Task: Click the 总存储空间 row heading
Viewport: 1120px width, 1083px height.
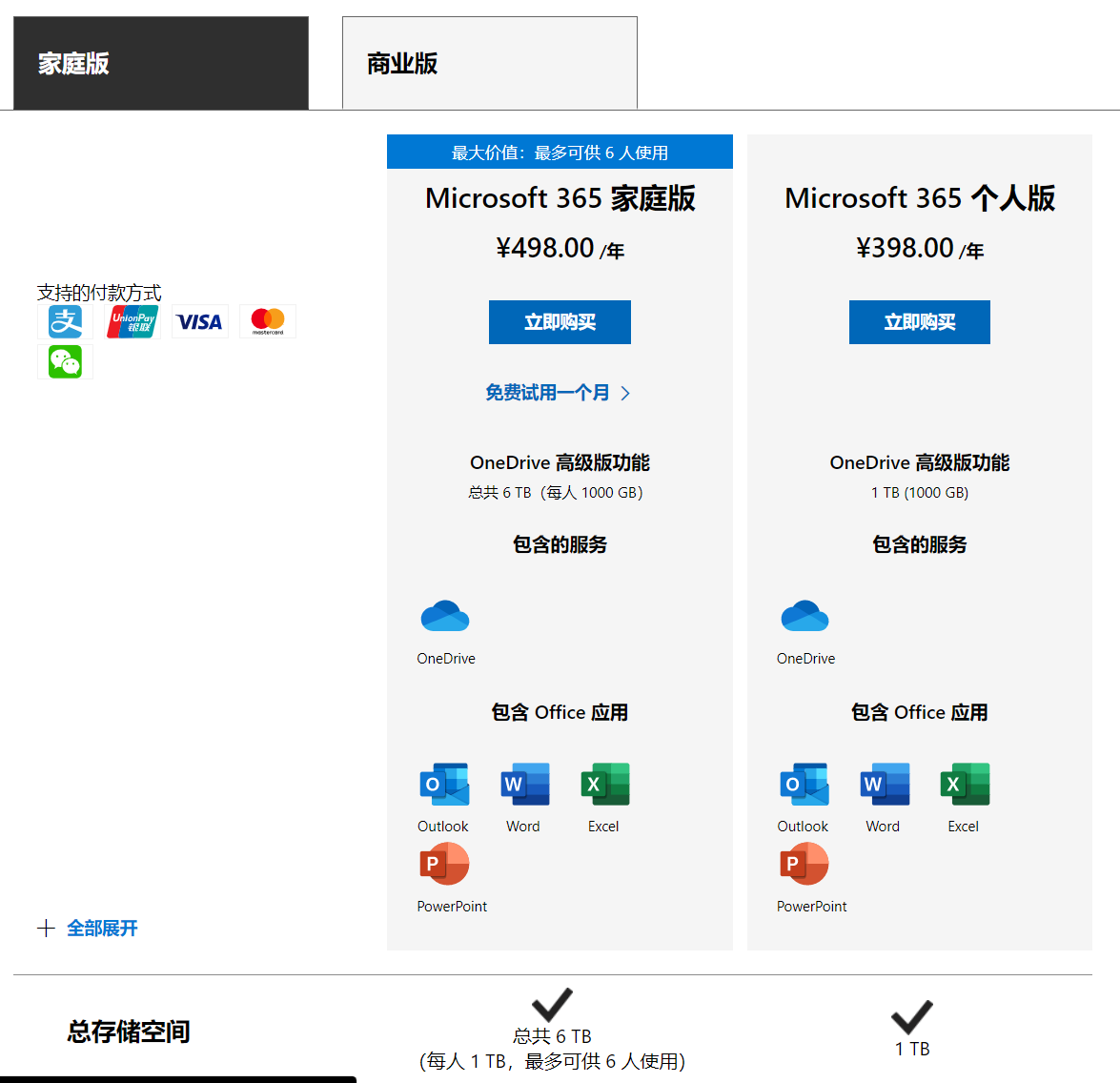Action: (129, 1032)
